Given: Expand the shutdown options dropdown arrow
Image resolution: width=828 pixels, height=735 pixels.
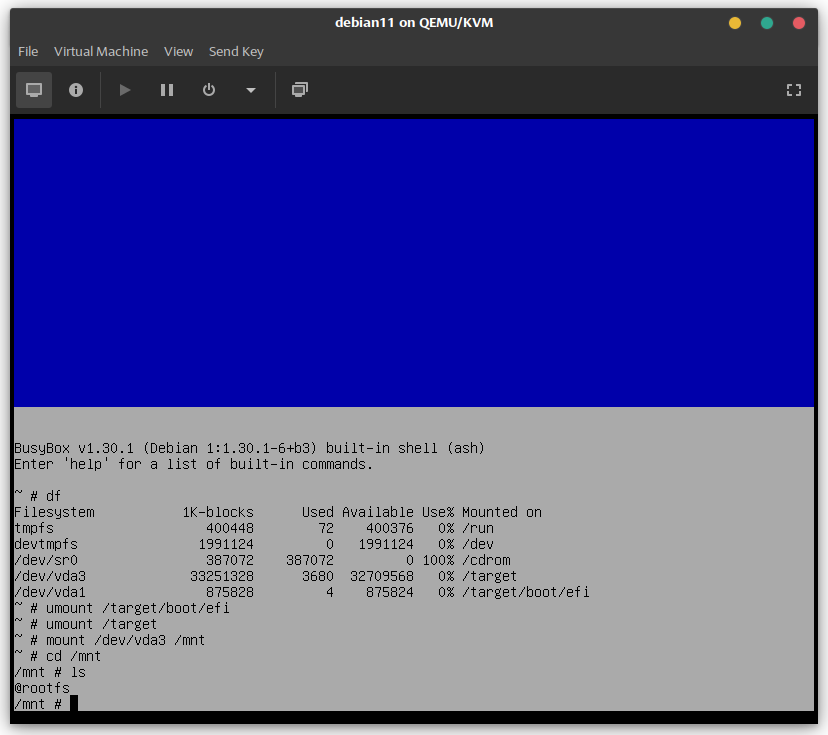Looking at the screenshot, I should point(251,90).
